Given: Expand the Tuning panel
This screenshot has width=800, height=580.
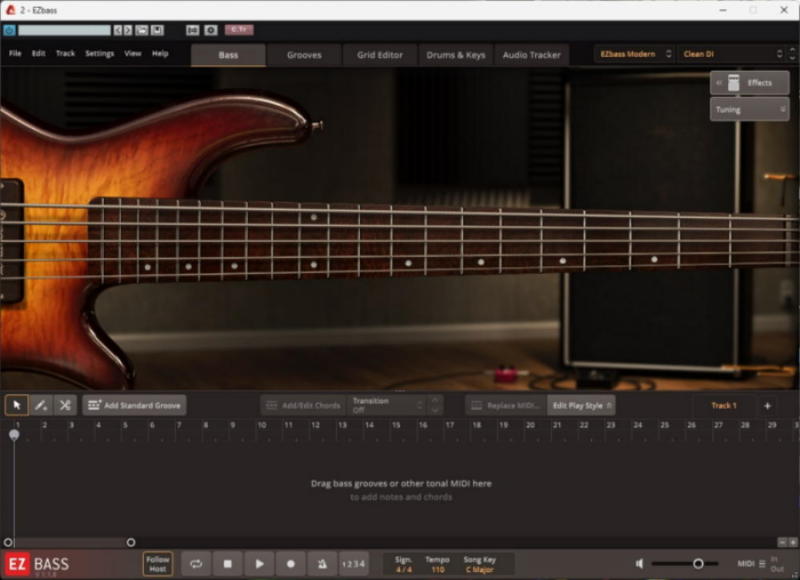Looking at the screenshot, I should 749,109.
